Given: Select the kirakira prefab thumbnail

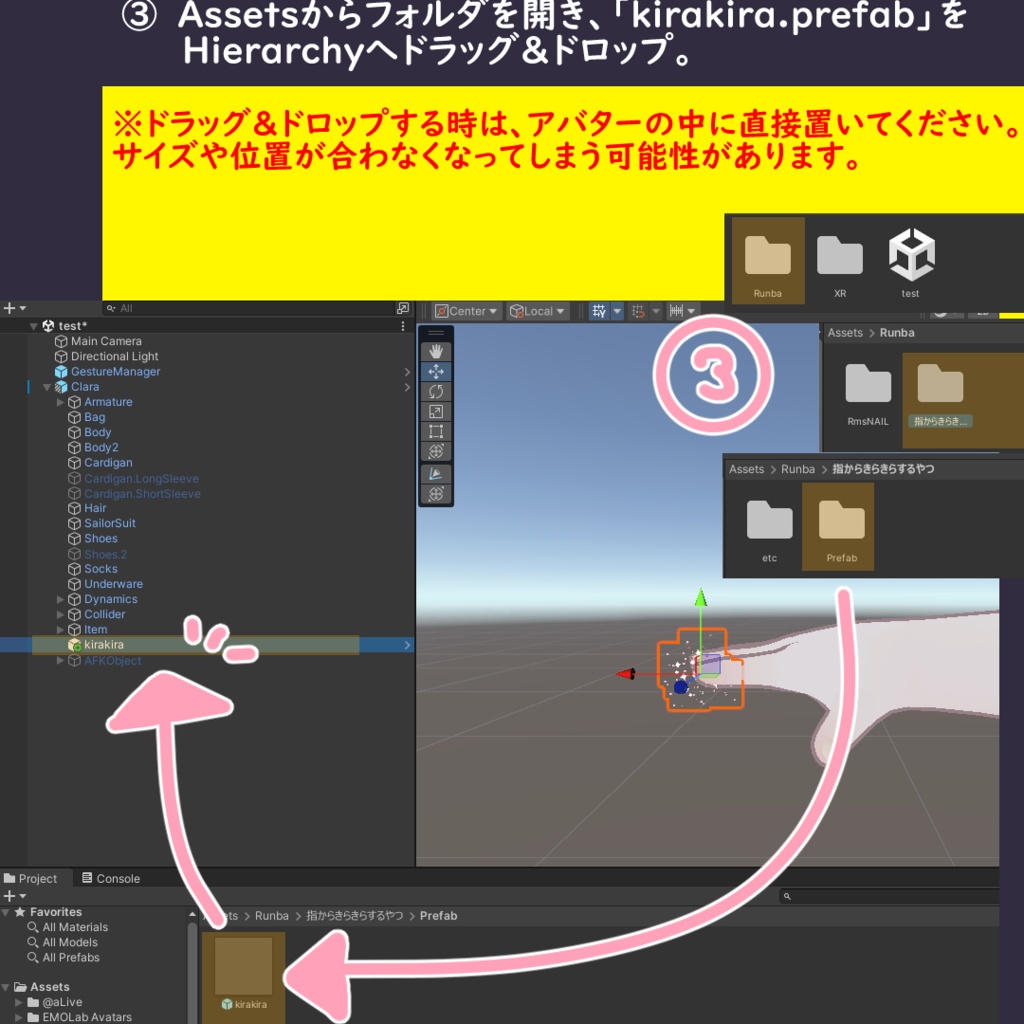Looking at the screenshot, I should (244, 965).
